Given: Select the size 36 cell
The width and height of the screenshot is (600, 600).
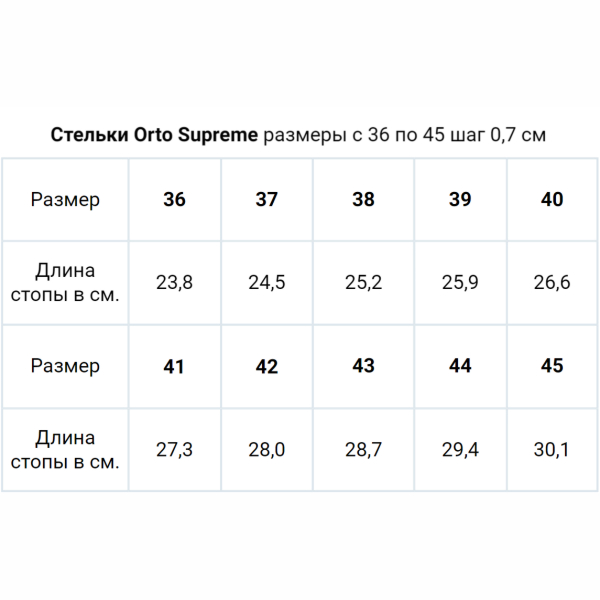Looking at the screenshot, I should pyautogui.click(x=174, y=199).
